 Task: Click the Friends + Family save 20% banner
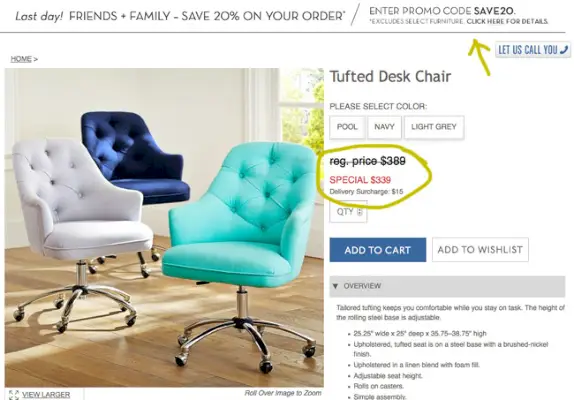pyautogui.click(x=180, y=16)
